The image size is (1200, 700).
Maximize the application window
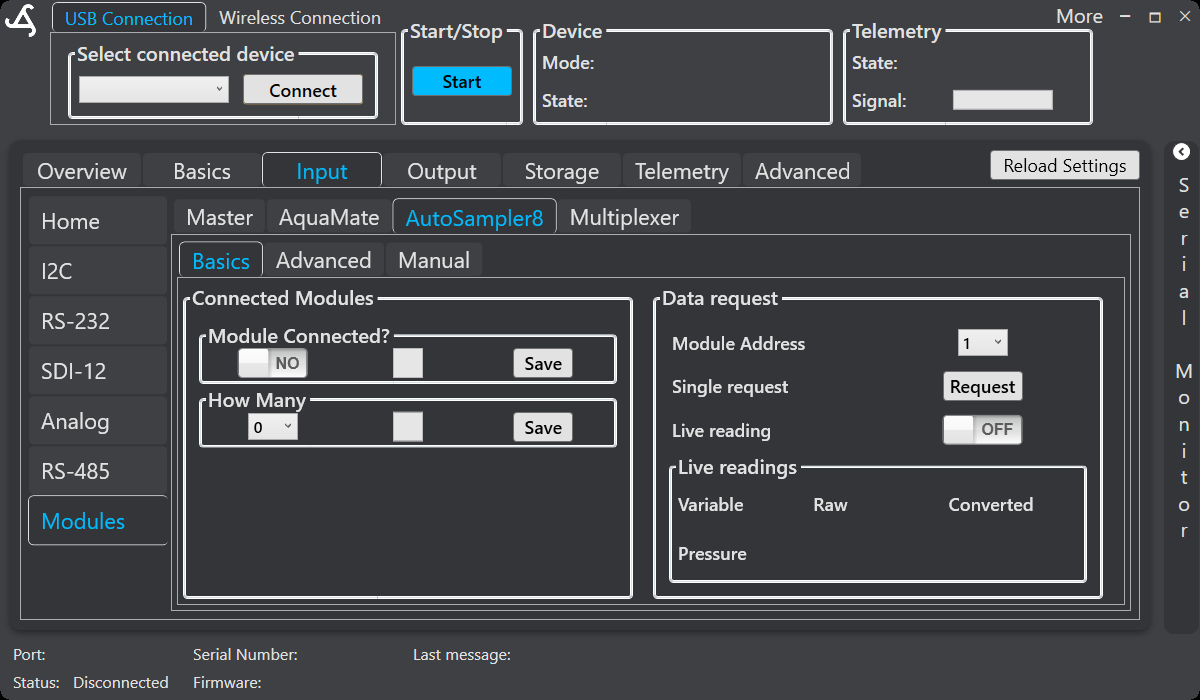click(1155, 17)
